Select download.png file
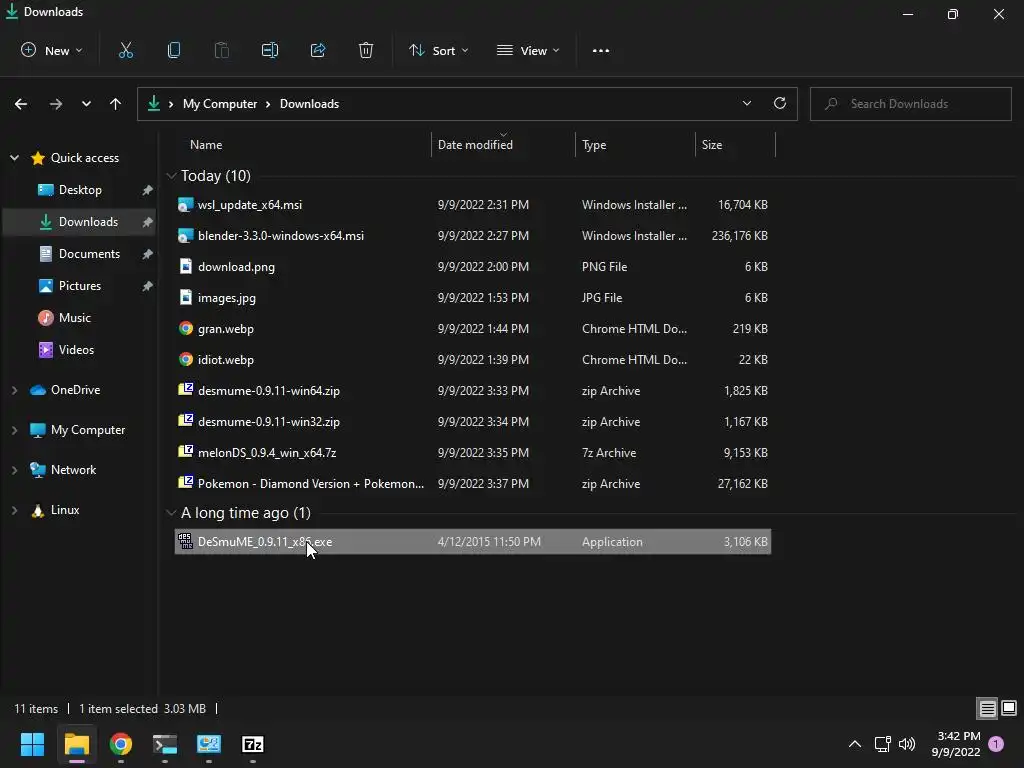The image size is (1024, 768). click(x=473, y=266)
